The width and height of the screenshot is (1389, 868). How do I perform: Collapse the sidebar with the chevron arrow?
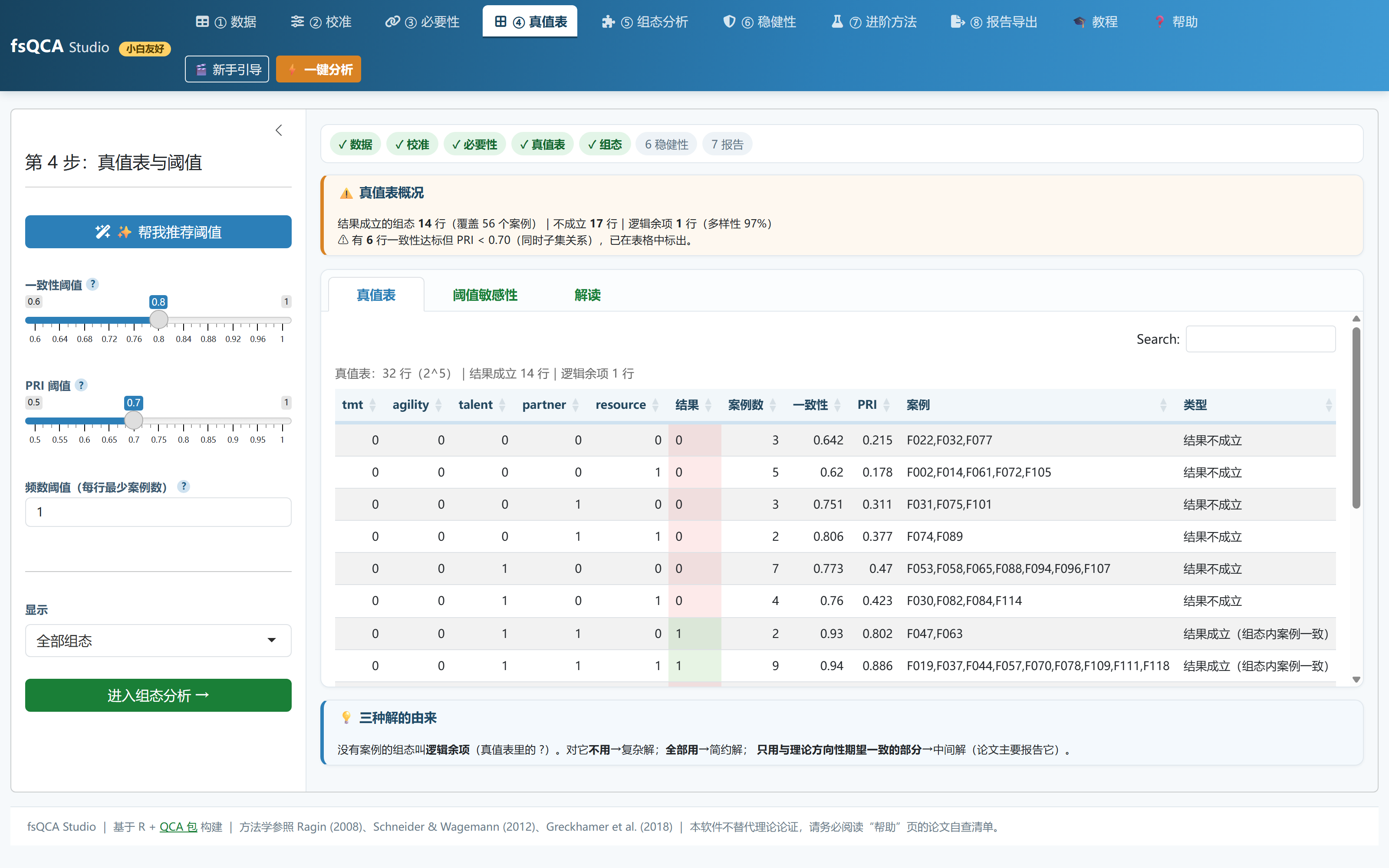(279, 130)
